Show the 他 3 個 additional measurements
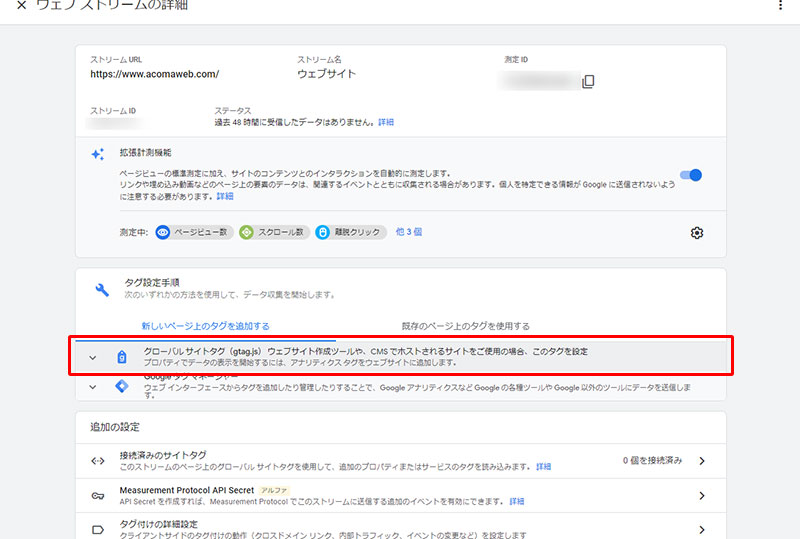The height and width of the screenshot is (539, 800). (409, 232)
